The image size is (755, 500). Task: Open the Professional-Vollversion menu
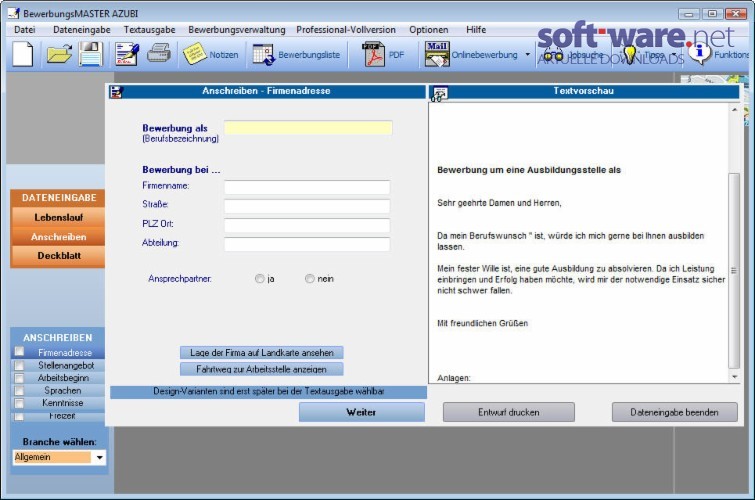coord(346,29)
